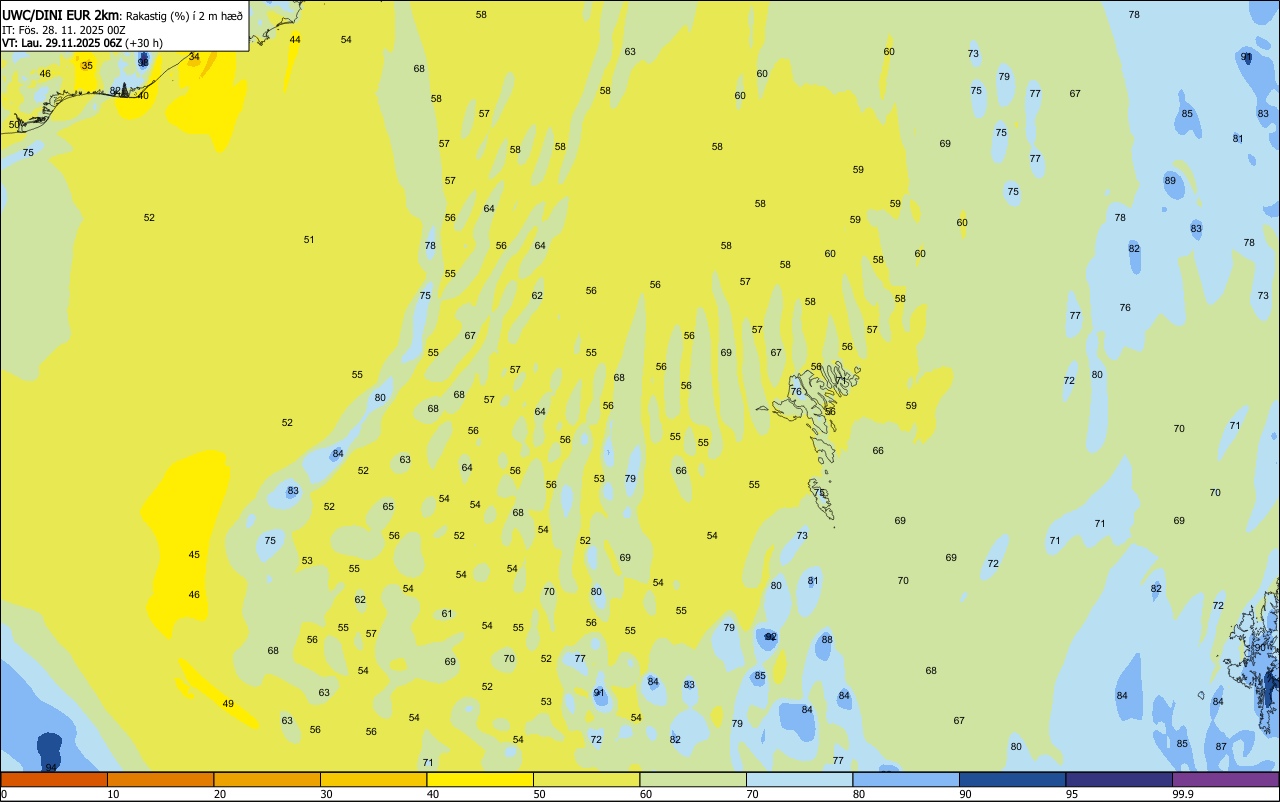This screenshot has width=1280, height=802.
Task: Click the humidity value 35 on map
Action: tap(87, 65)
